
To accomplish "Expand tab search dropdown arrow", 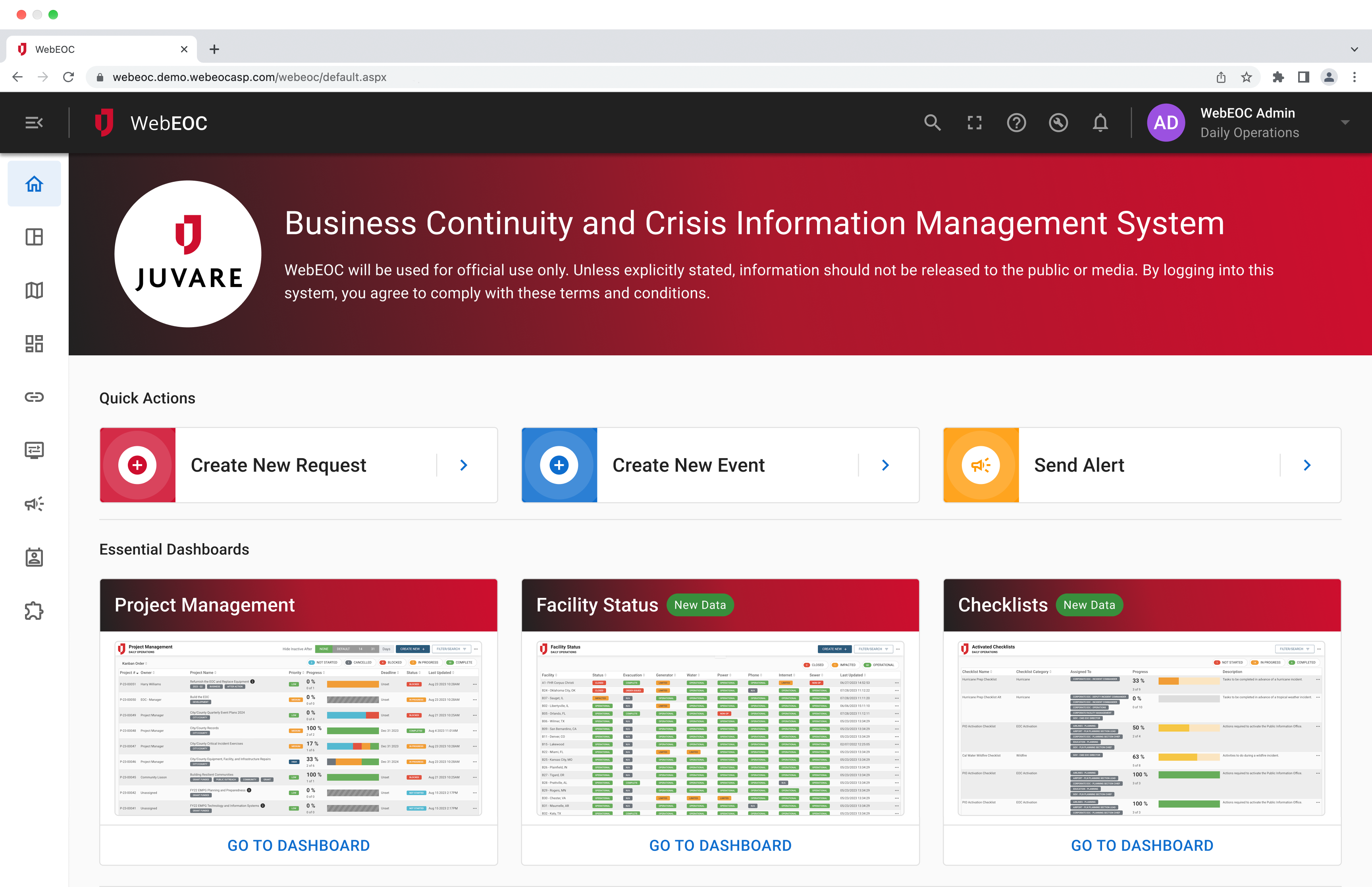I will [x=1354, y=49].
